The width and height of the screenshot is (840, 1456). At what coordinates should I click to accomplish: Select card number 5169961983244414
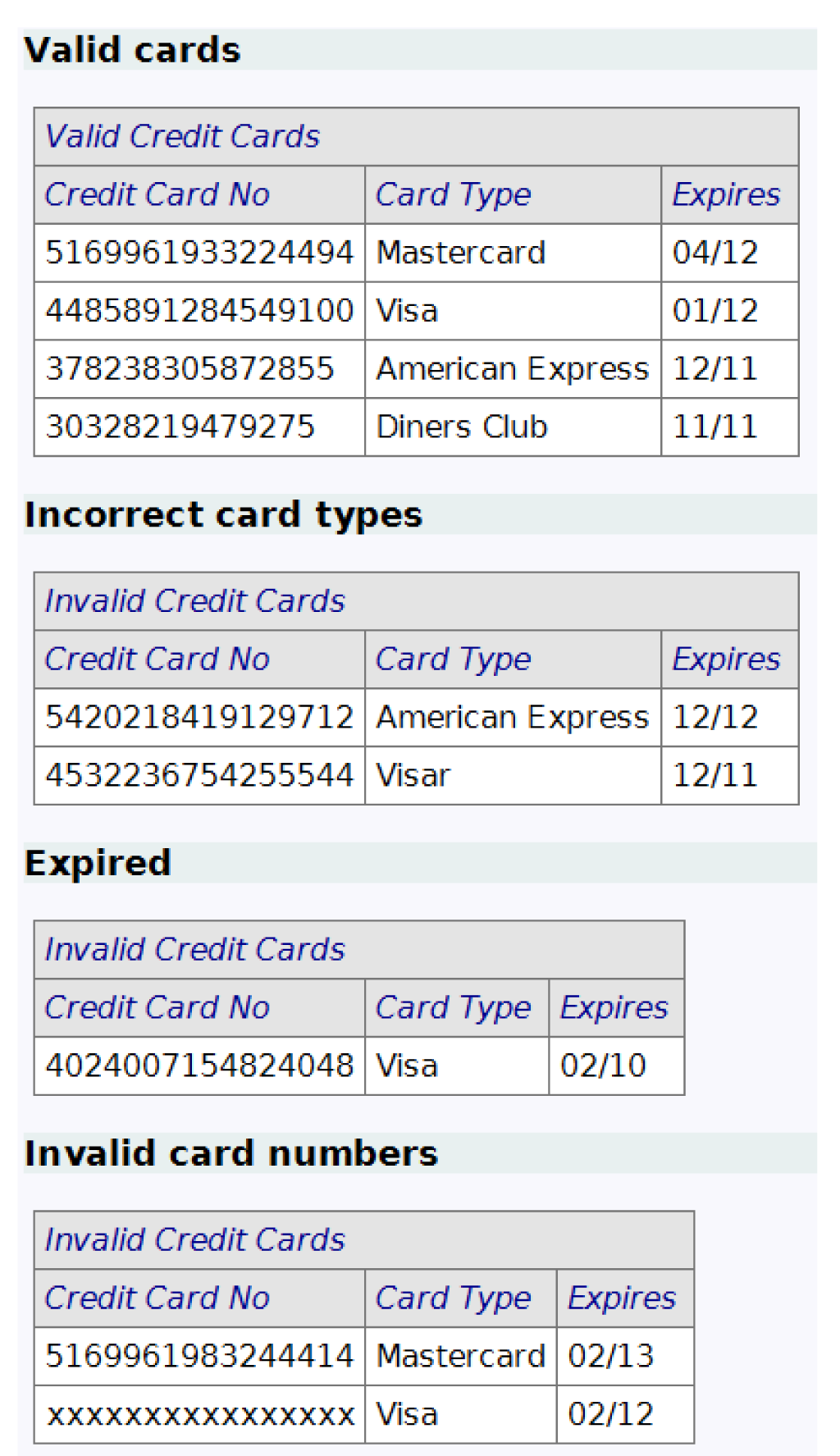pos(199,1357)
